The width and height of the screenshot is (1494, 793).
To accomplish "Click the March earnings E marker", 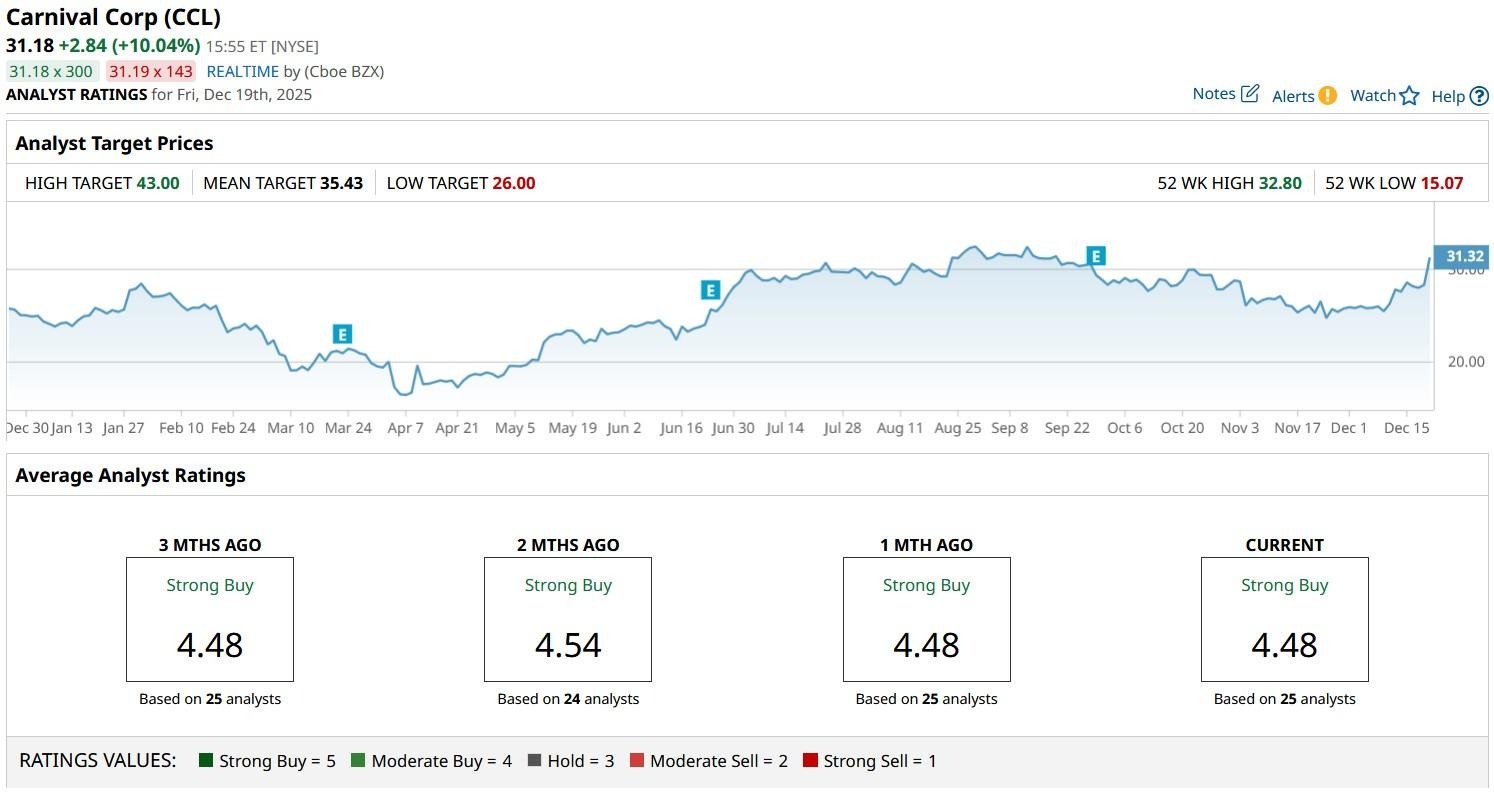I will (343, 334).
